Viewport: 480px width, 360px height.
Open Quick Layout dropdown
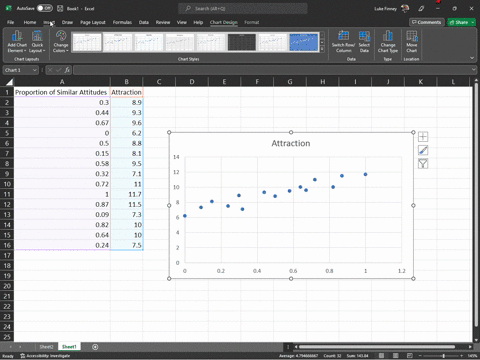tap(37, 42)
